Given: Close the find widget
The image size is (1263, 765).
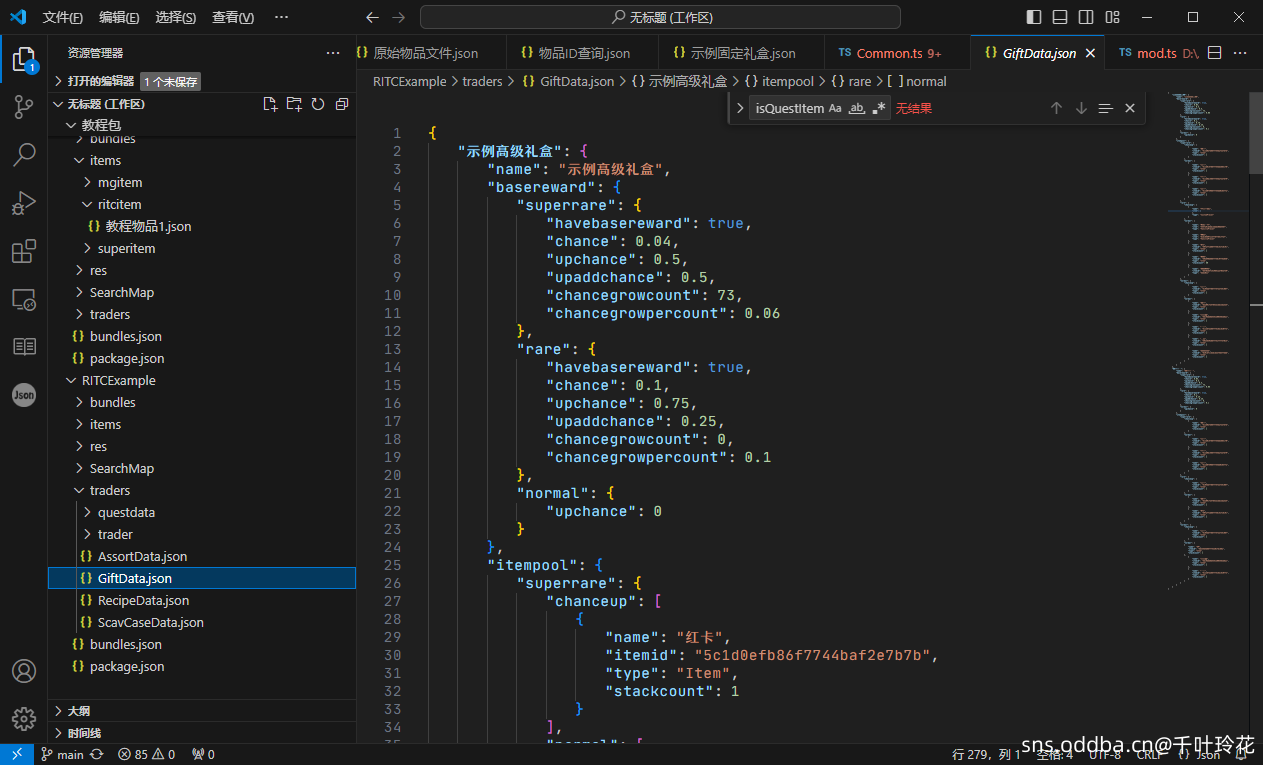Looking at the screenshot, I should [x=1130, y=108].
